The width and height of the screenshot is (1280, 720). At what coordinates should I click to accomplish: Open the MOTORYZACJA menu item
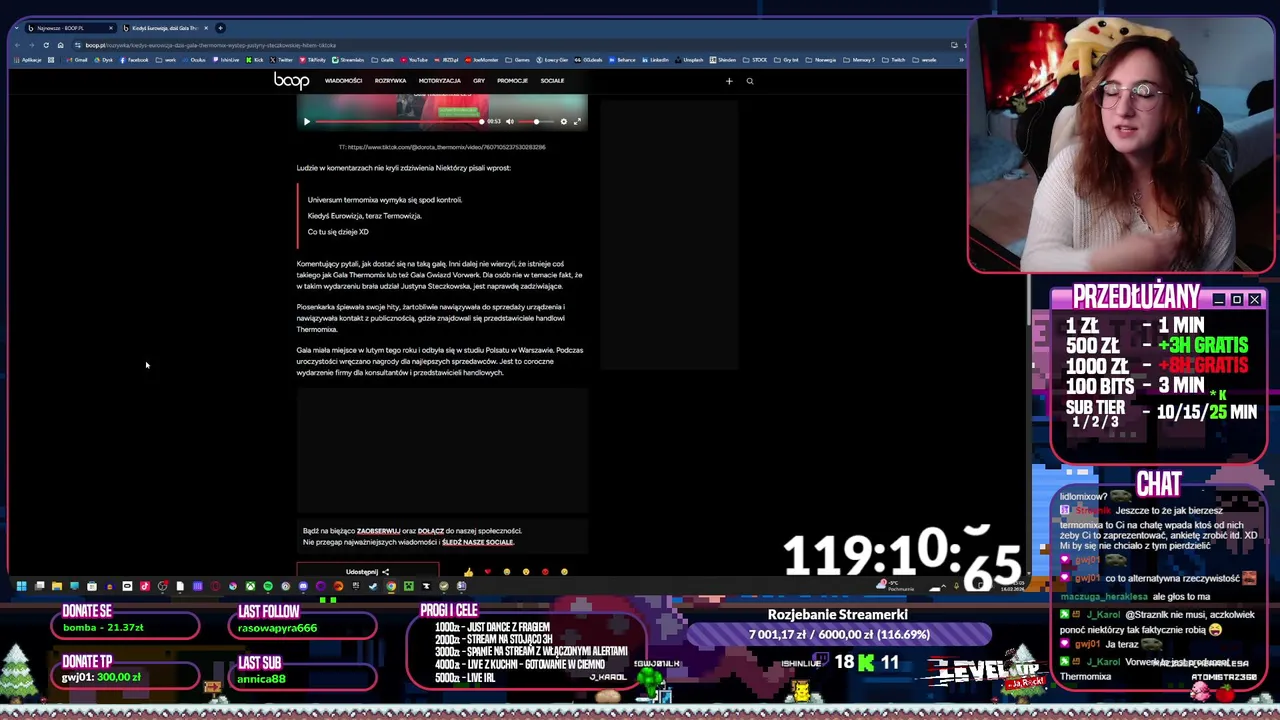coord(439,81)
